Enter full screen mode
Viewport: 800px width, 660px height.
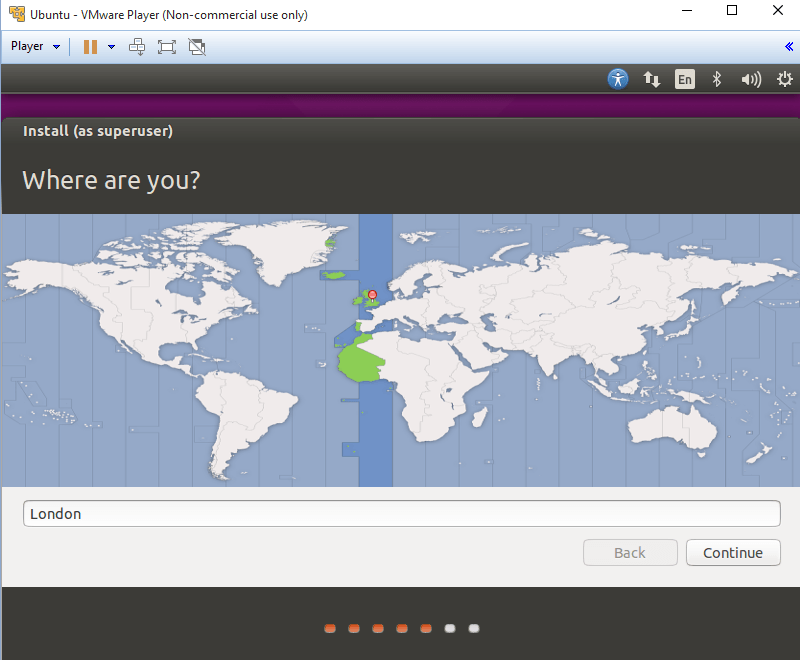click(167, 46)
